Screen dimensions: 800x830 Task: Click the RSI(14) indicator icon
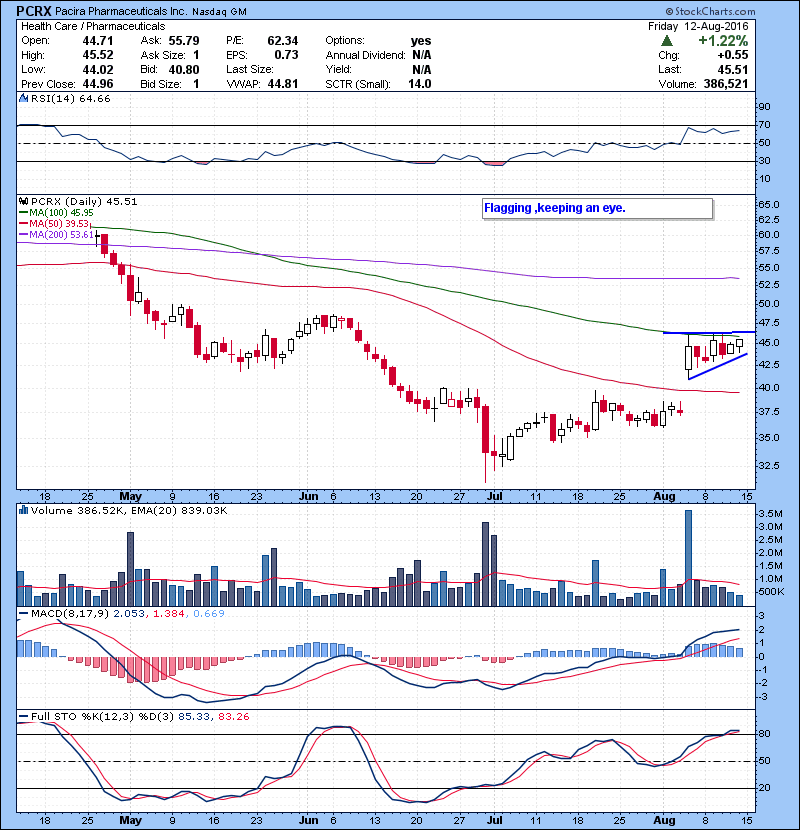tap(23, 98)
